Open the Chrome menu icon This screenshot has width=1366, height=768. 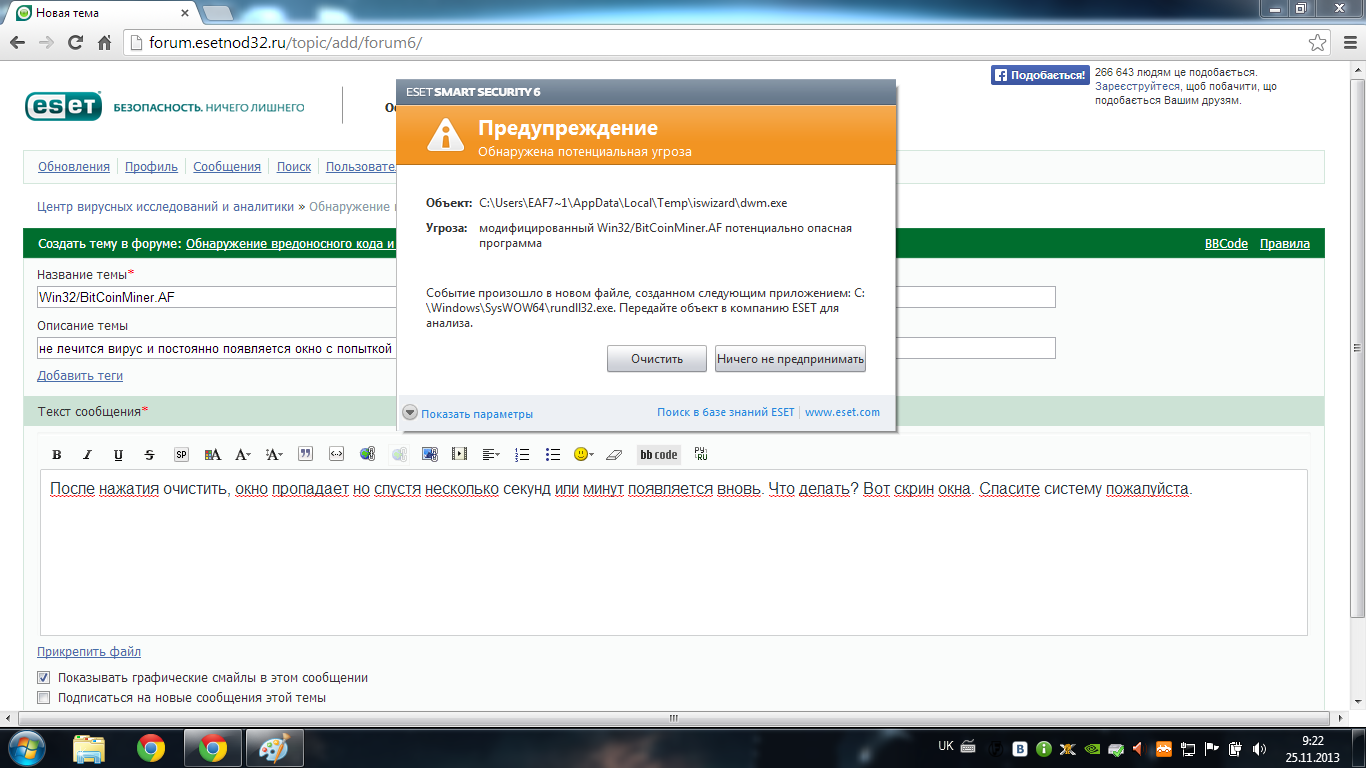(x=1348, y=43)
